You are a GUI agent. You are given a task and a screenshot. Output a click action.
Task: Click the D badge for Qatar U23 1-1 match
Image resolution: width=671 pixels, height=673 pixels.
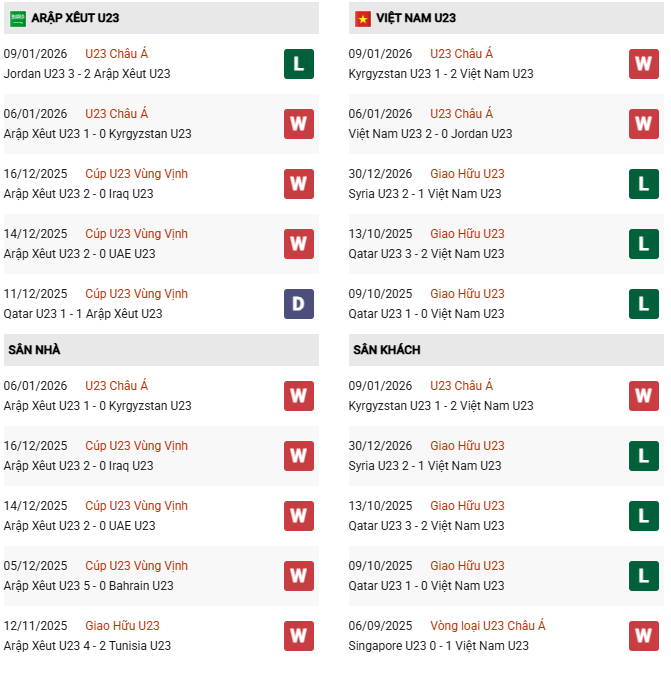(x=298, y=304)
